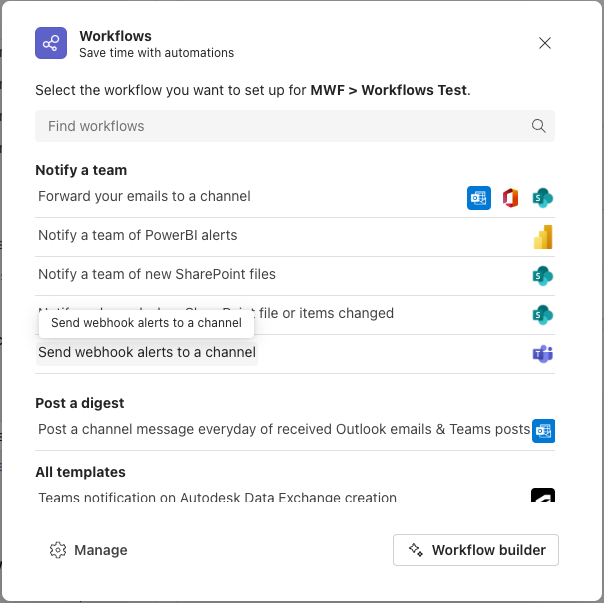
Task: Open Manage workflows settings
Action: tap(89, 550)
